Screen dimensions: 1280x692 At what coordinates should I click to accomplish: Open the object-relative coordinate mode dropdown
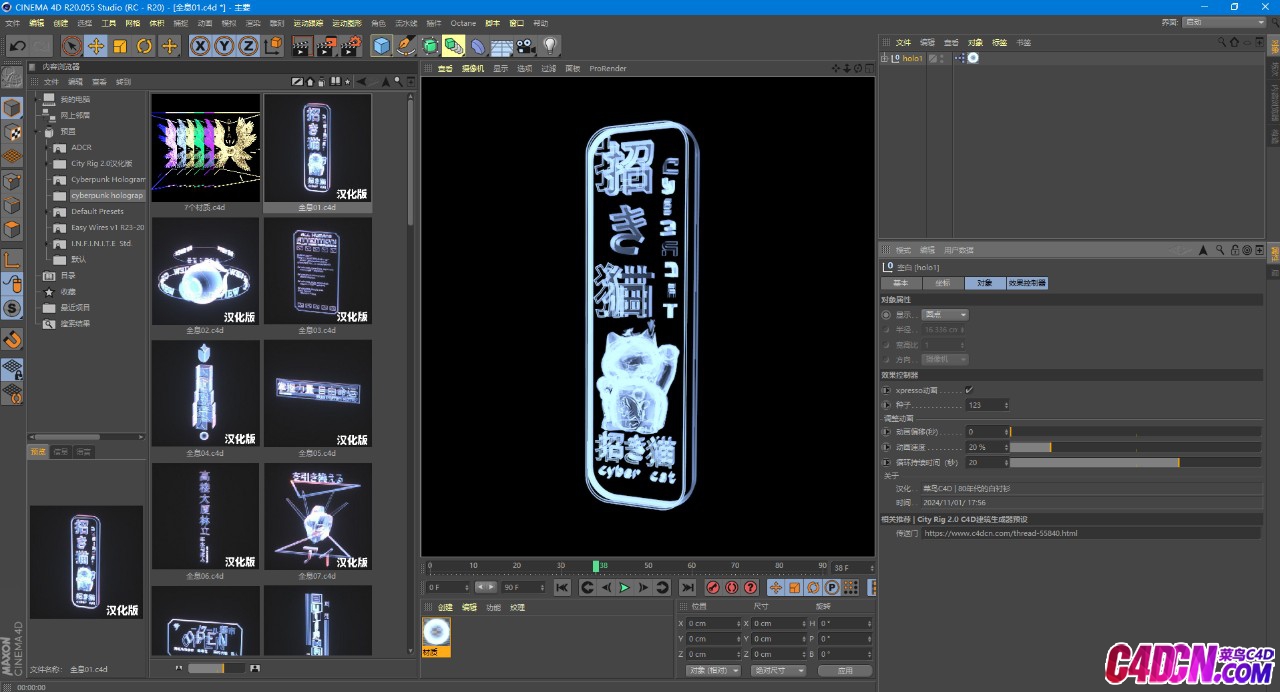pyautogui.click(x=714, y=670)
